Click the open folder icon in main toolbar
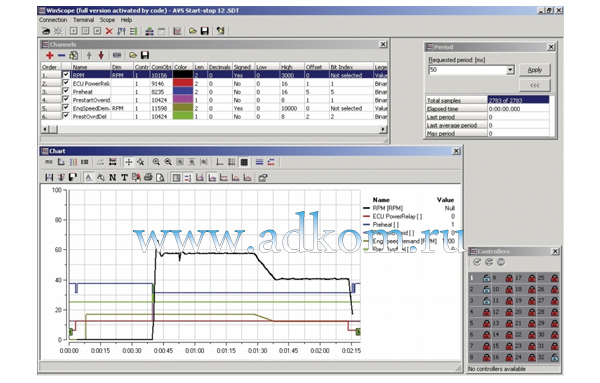 (193, 31)
